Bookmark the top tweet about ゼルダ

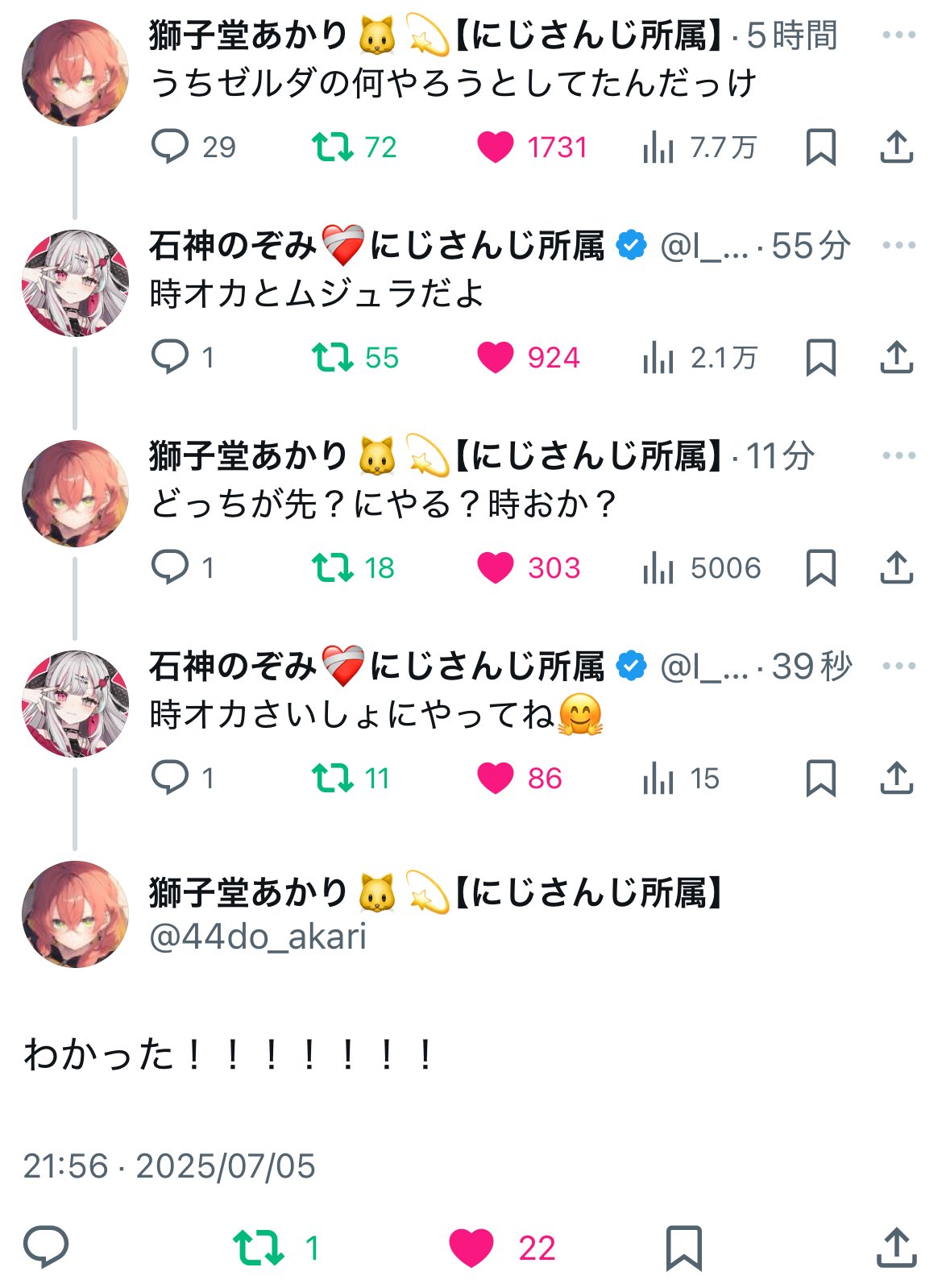(820, 147)
